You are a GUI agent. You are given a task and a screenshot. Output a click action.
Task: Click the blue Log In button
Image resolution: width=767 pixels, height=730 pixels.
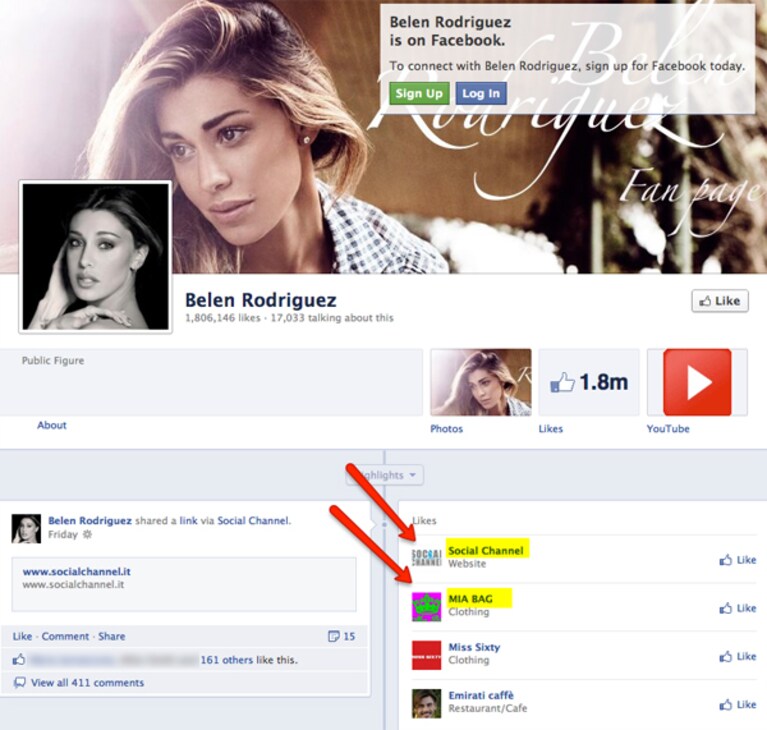481,93
